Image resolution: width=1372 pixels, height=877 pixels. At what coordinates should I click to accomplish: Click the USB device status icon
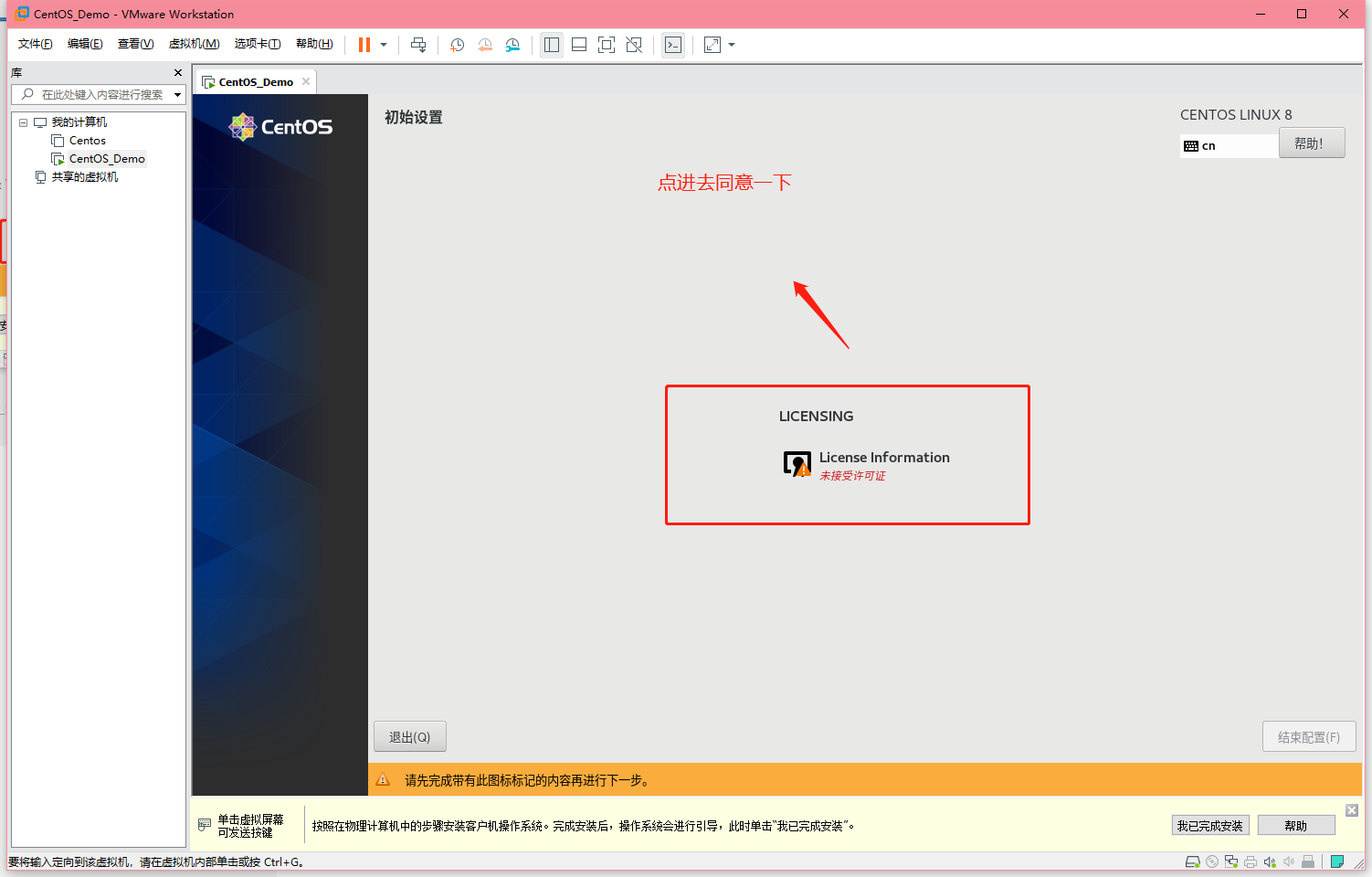pyautogui.click(x=1308, y=861)
